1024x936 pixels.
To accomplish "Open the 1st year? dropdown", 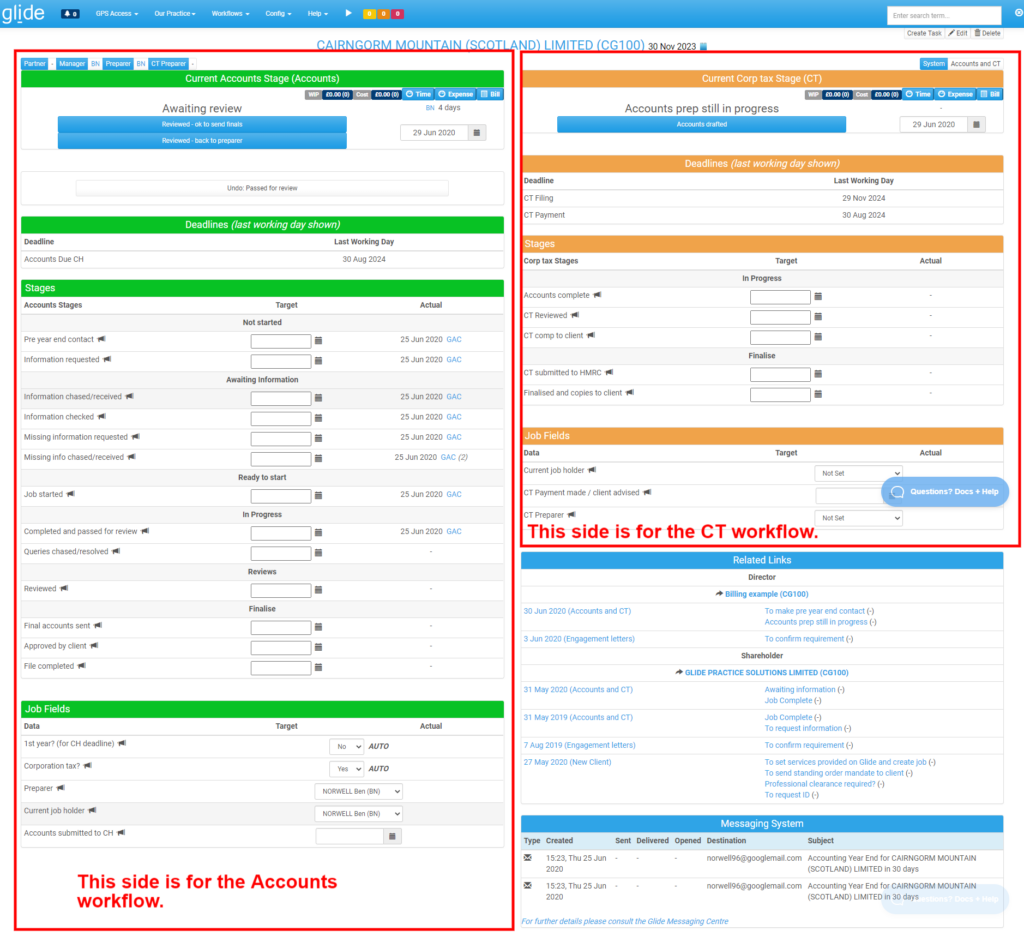I will pyautogui.click(x=346, y=747).
